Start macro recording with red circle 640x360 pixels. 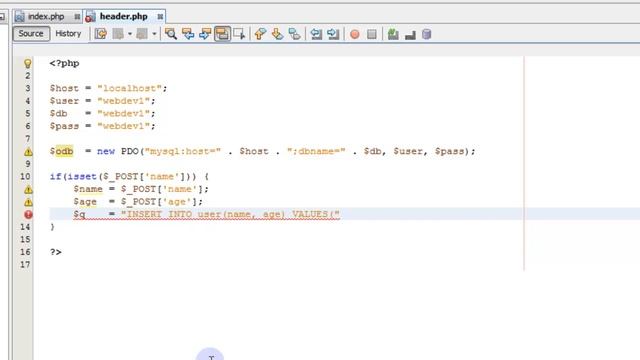[x=355, y=34]
